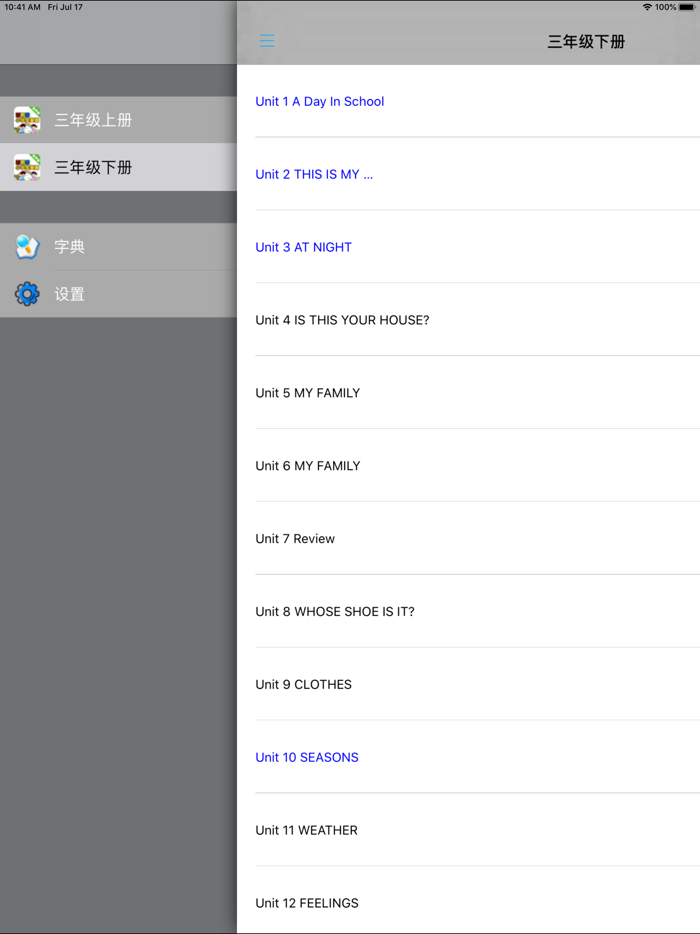Select Unit 9 CLOTHES
The height and width of the screenshot is (934, 700).
pos(468,684)
